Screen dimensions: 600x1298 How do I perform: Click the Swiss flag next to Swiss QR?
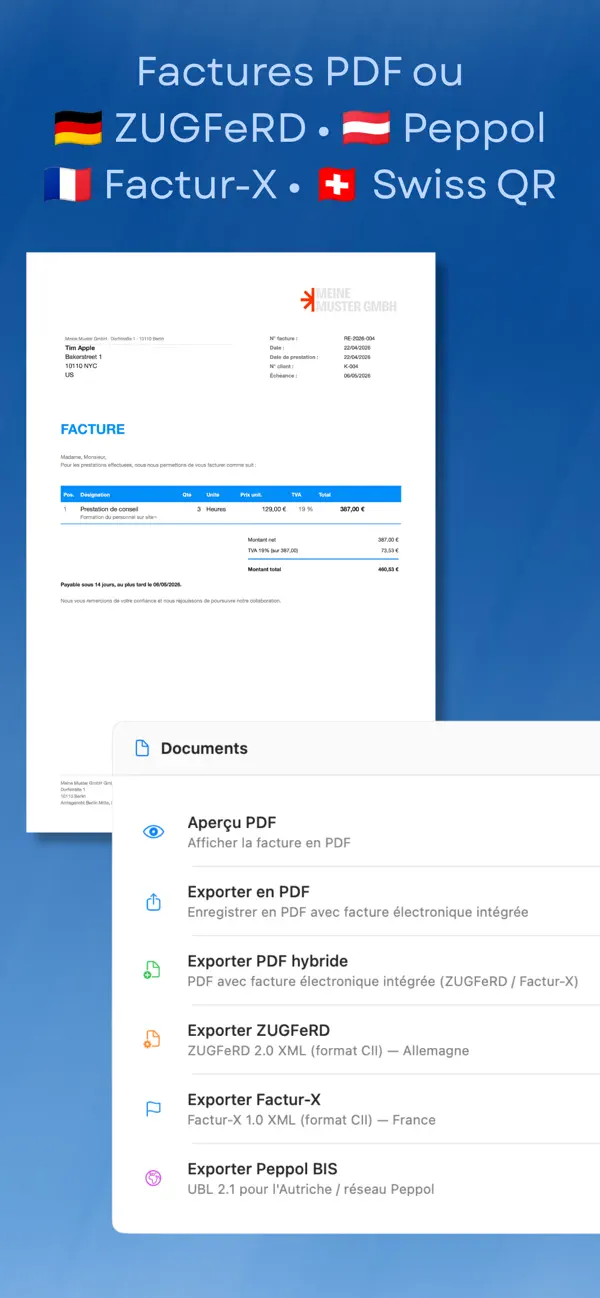336,185
